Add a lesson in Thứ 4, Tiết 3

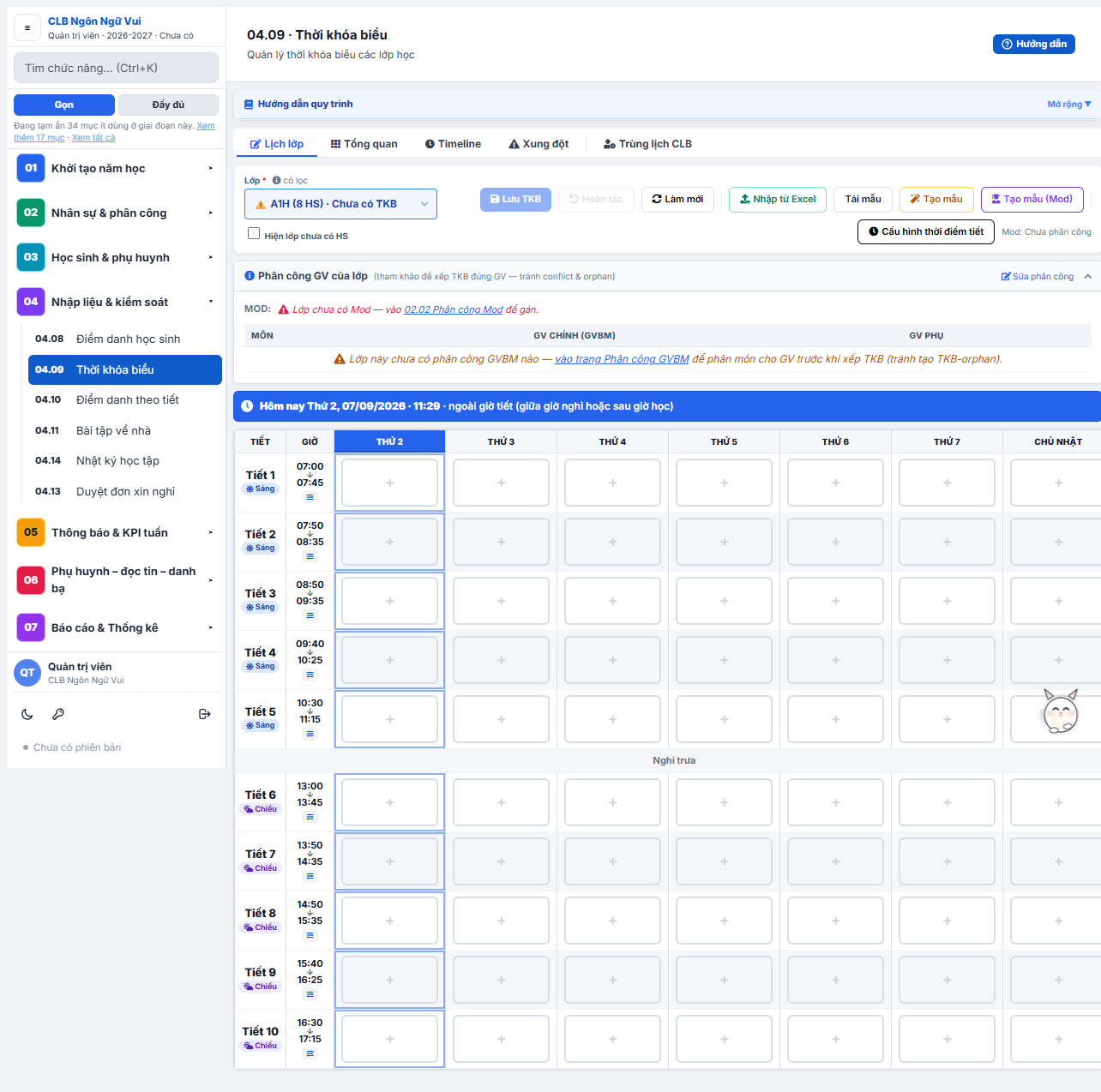pyautogui.click(x=613, y=601)
